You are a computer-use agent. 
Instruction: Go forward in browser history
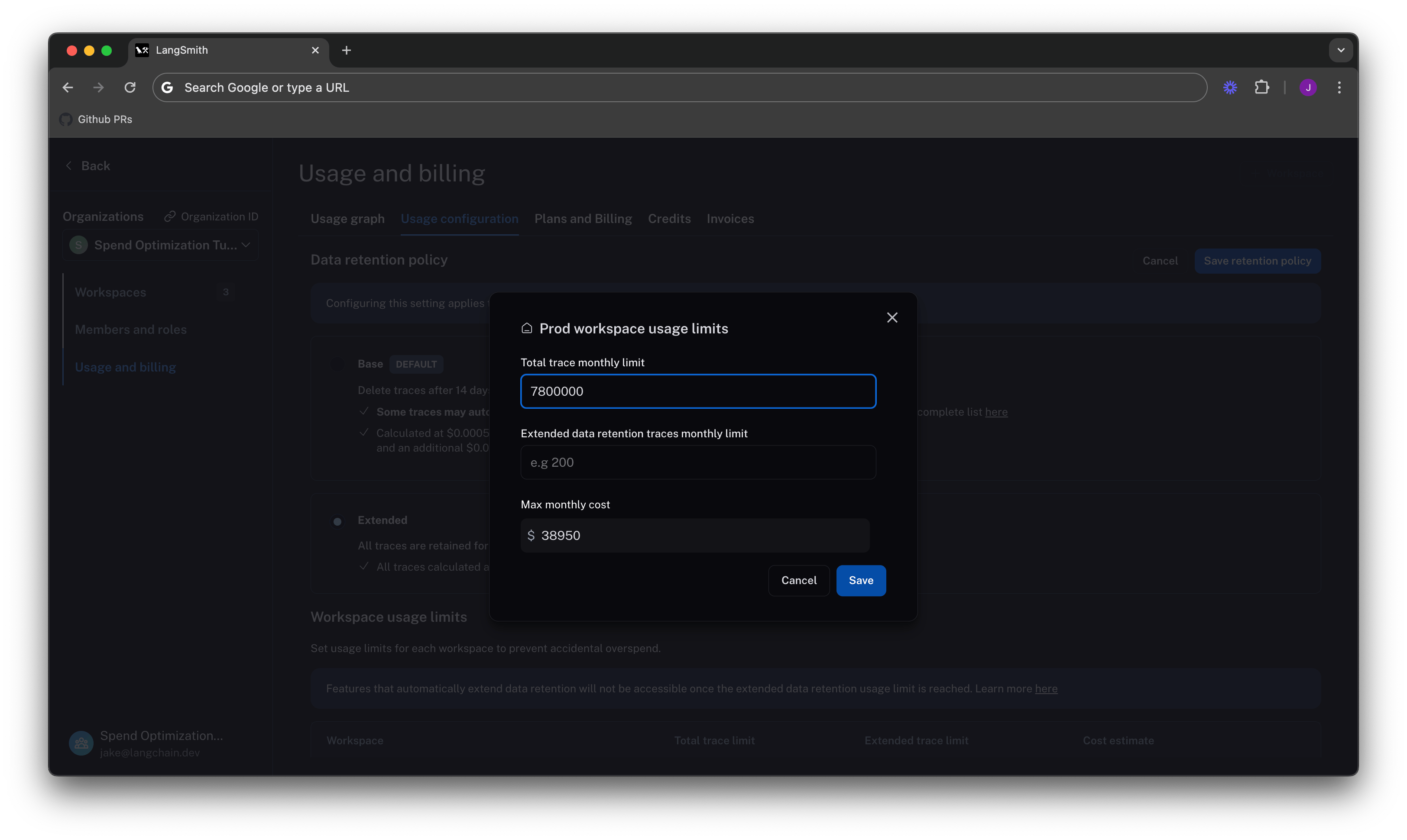tap(98, 88)
